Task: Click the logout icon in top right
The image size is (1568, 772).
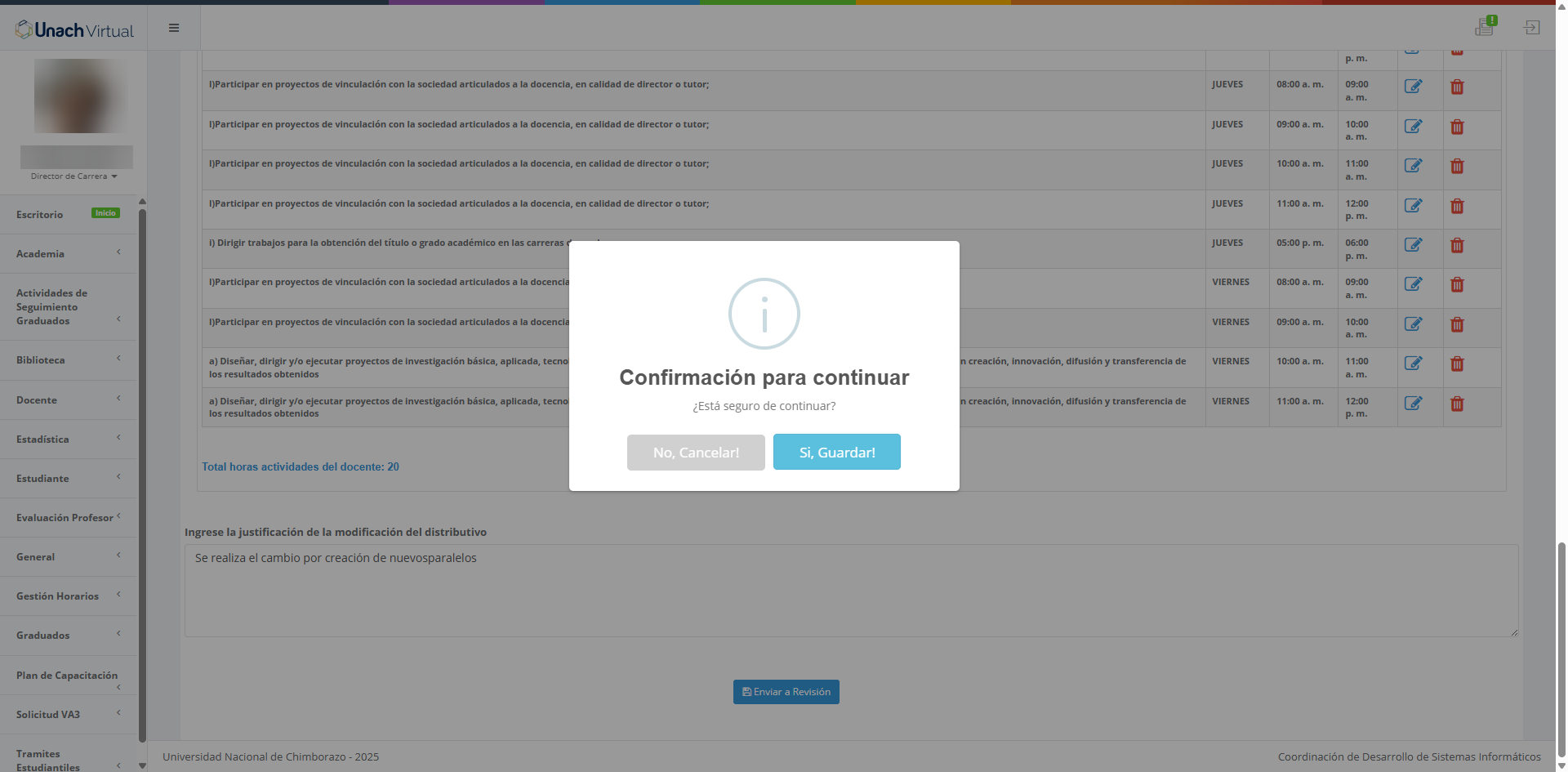Action: 1531,28
